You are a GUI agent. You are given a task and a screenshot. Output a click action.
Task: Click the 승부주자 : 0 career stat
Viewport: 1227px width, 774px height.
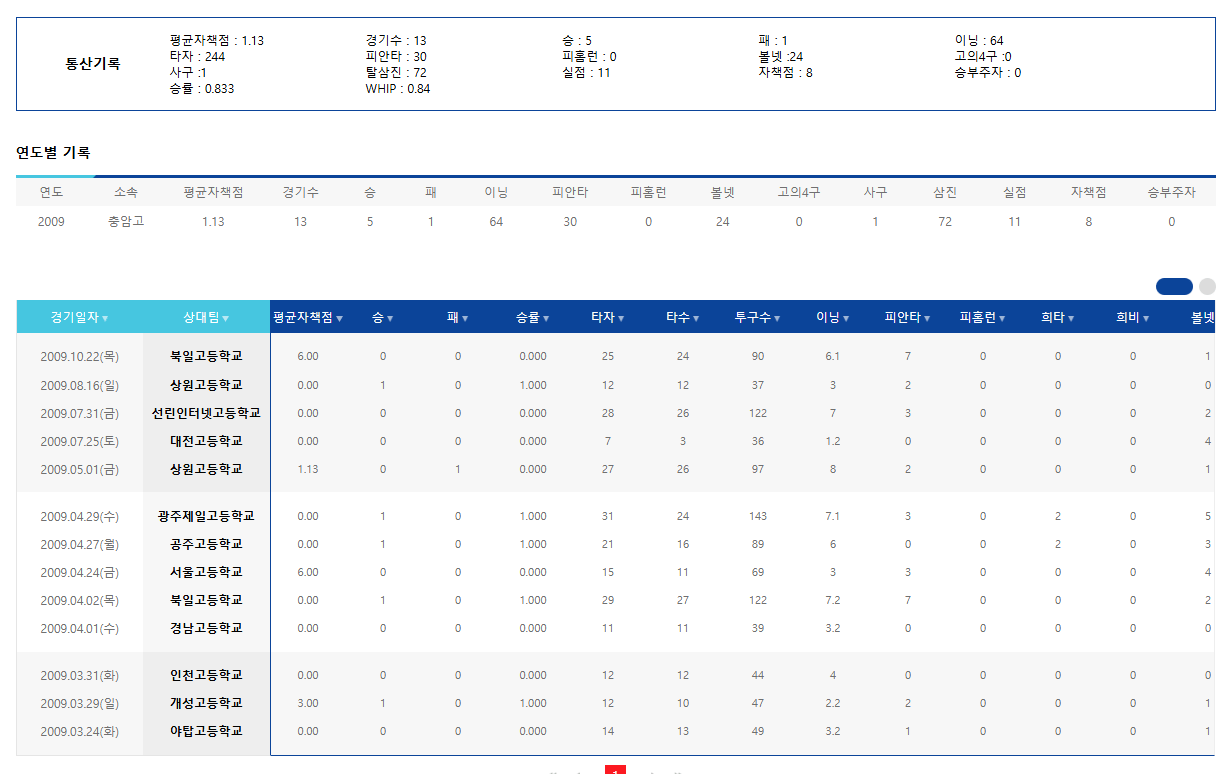click(988, 73)
